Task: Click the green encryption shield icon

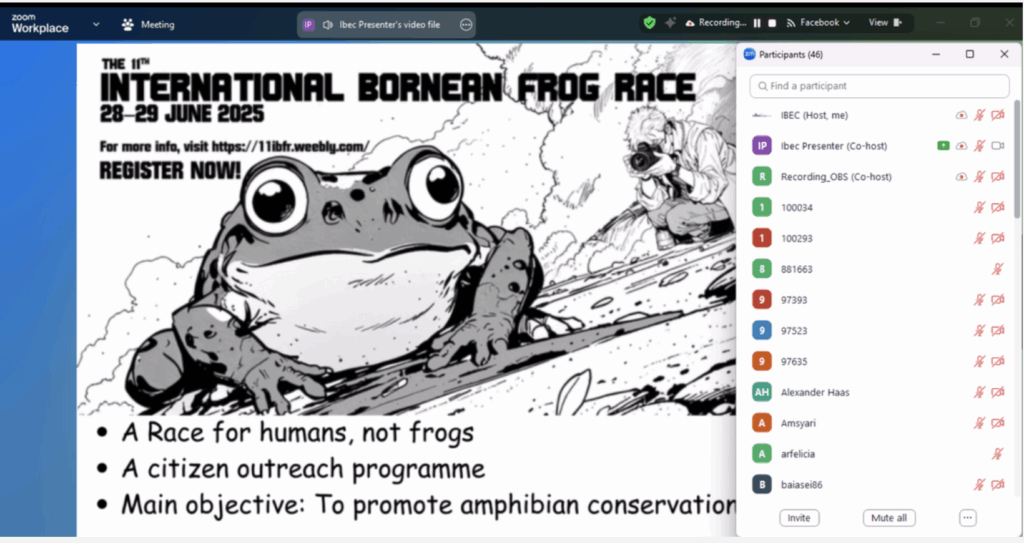Action: coord(650,23)
